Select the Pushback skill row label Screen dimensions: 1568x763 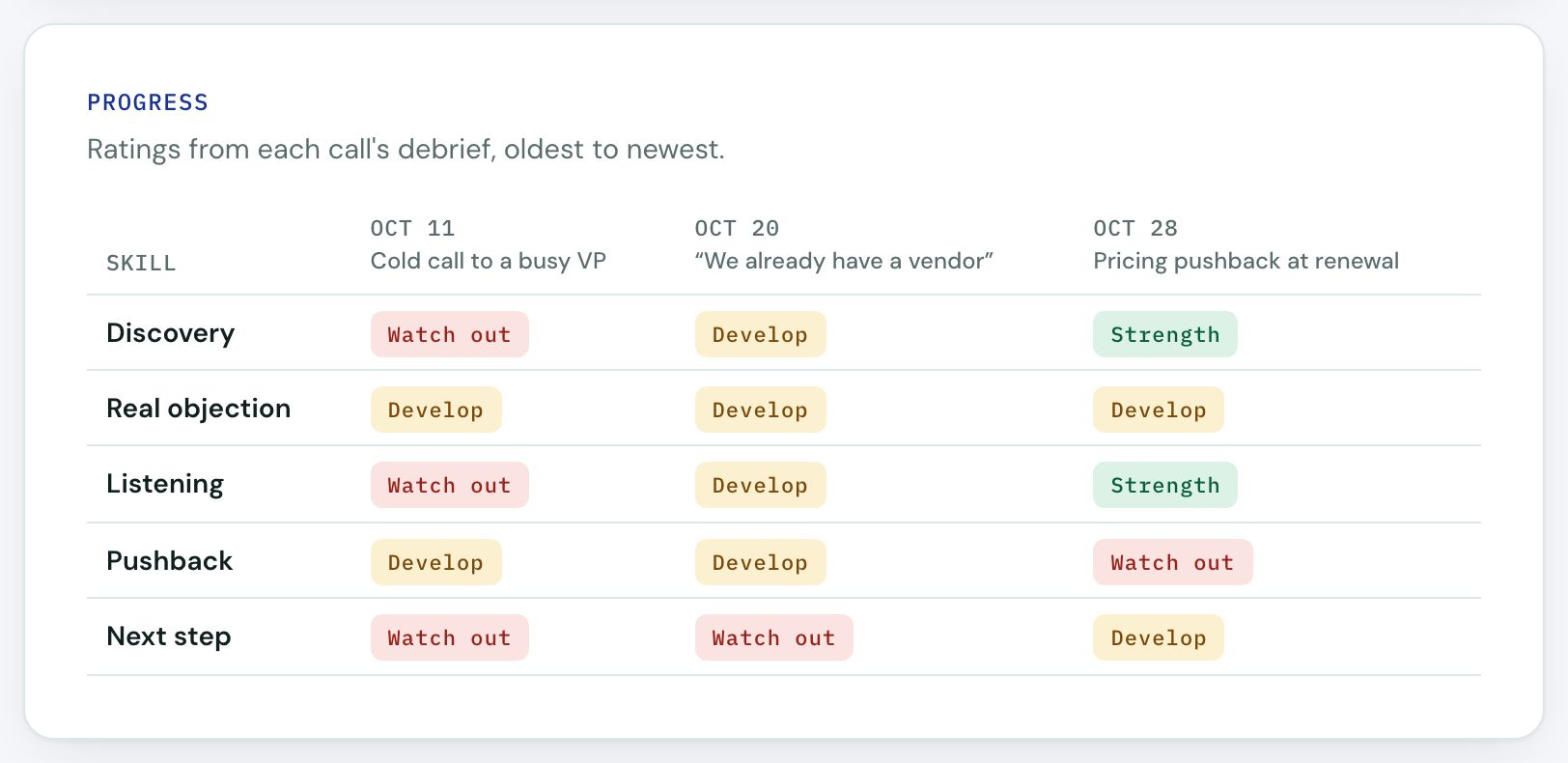point(169,561)
